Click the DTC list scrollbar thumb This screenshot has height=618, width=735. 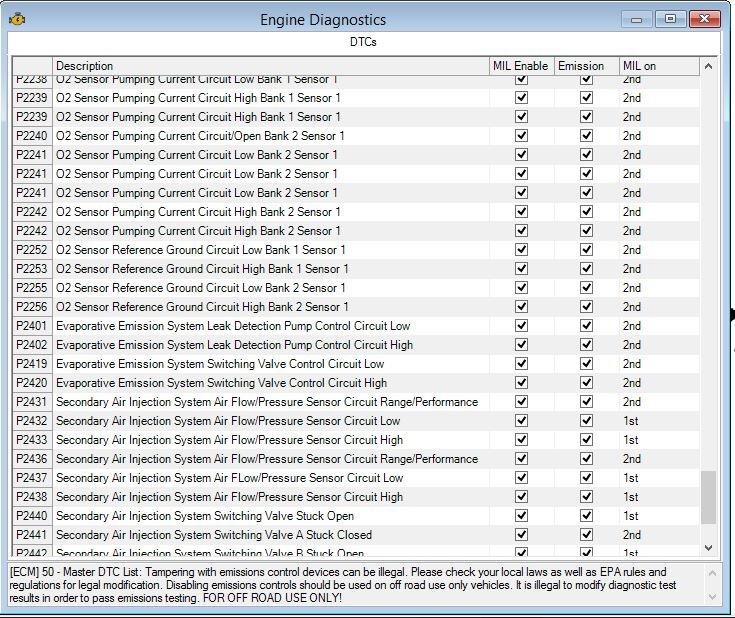[708, 497]
